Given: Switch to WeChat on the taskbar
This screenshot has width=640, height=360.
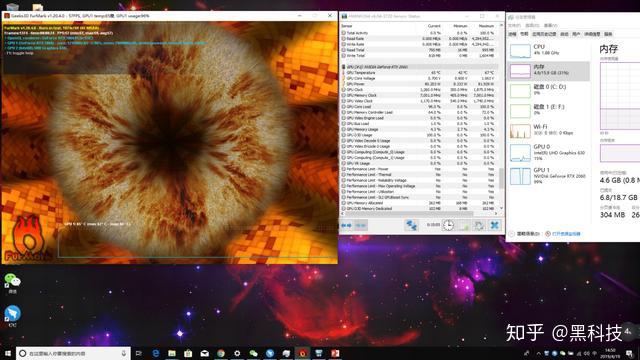Looking at the screenshot, I should click(x=253, y=353).
